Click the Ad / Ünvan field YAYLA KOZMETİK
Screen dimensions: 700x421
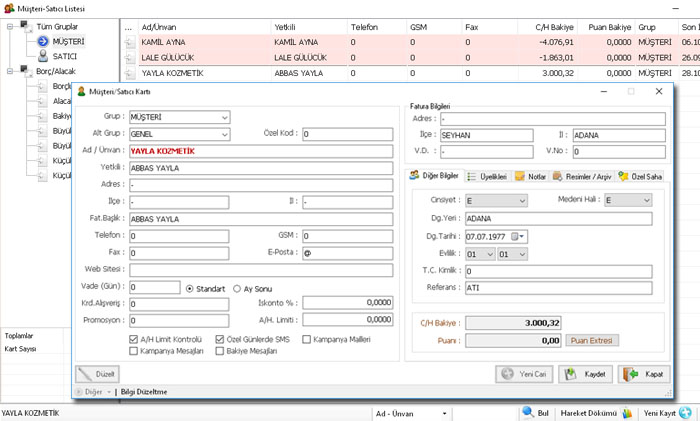261,151
